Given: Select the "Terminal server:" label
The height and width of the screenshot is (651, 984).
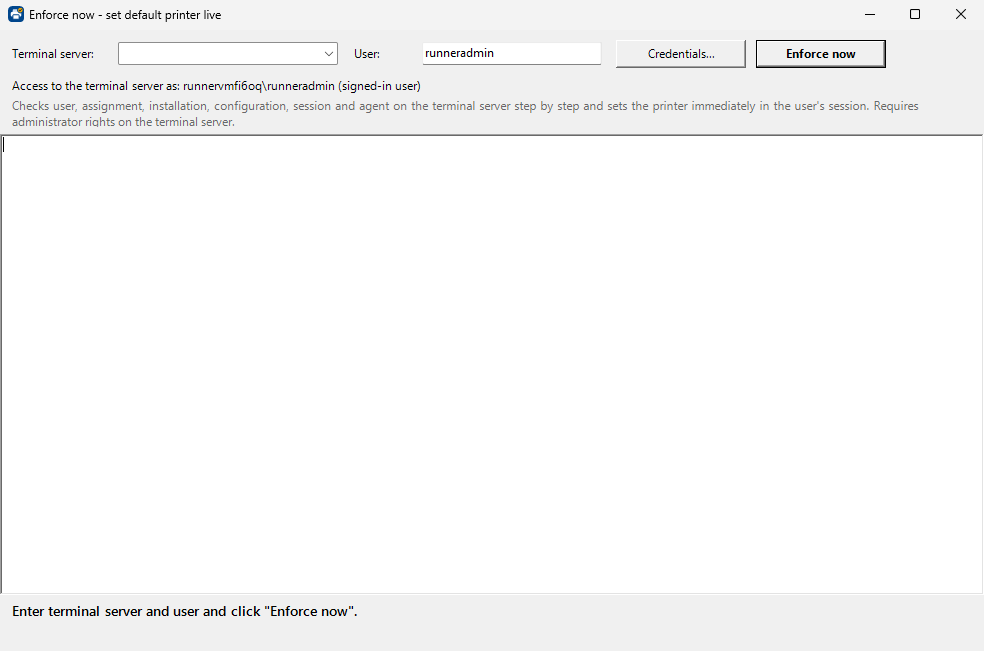Looking at the screenshot, I should 53,54.
